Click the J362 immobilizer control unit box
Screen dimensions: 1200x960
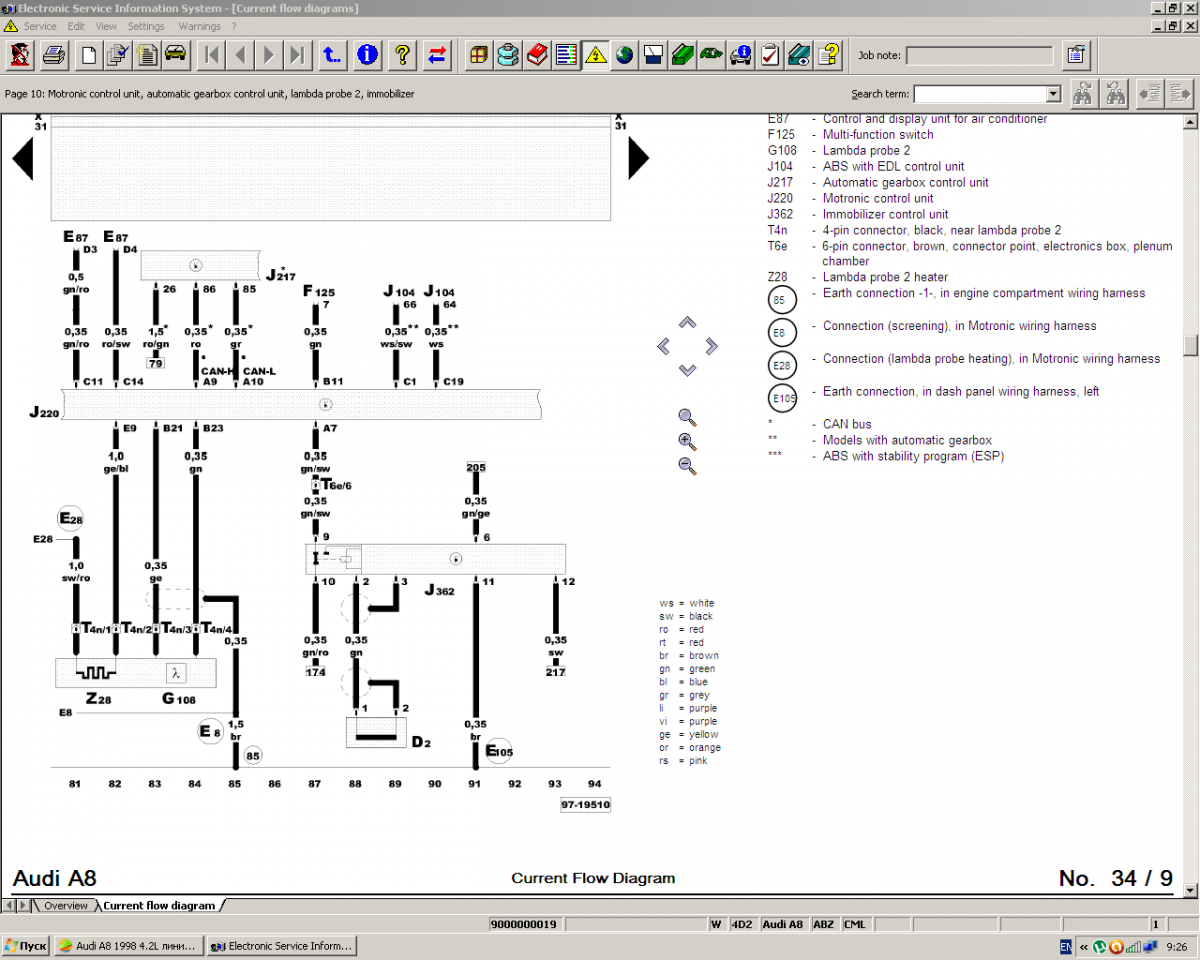click(x=435, y=559)
